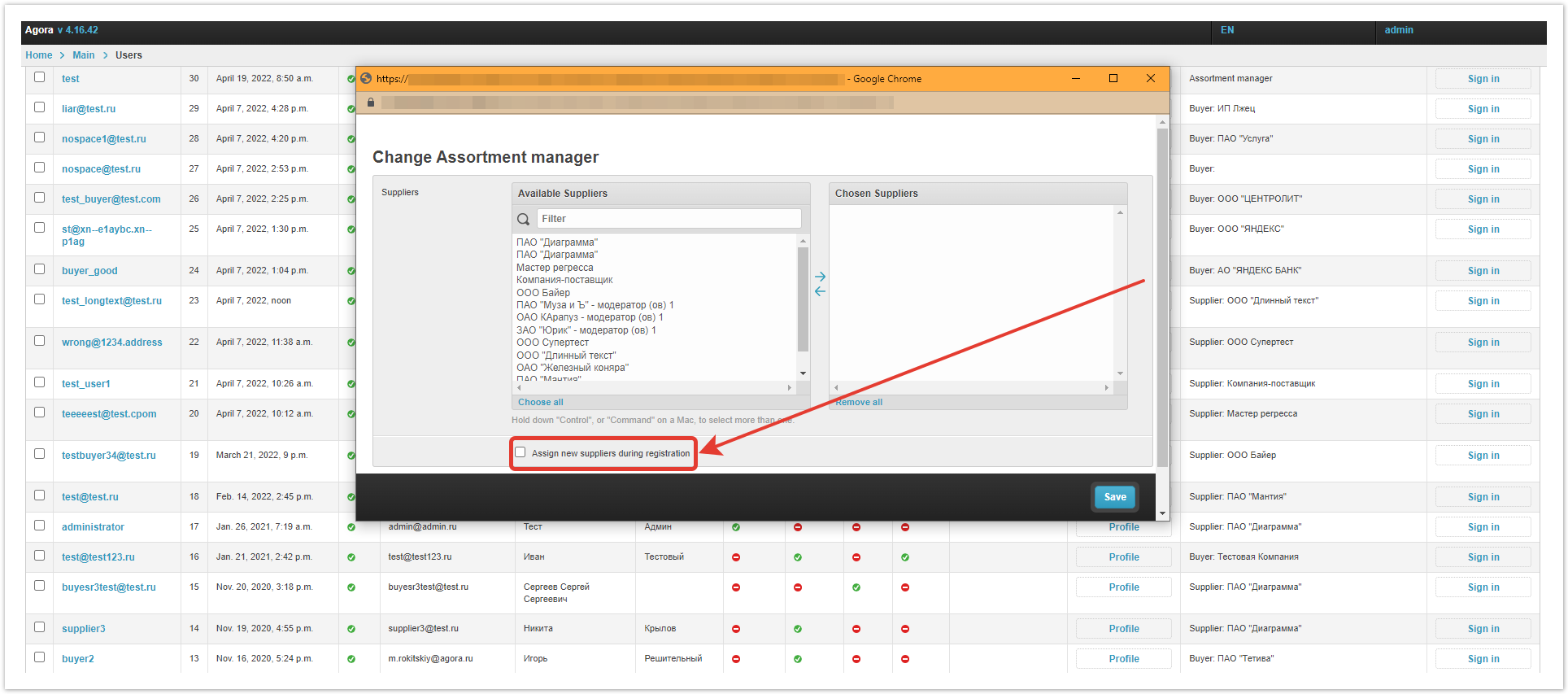The width and height of the screenshot is (1568, 694).
Task: Tick the checkbox for user liar@test.ru
Action: point(39,107)
